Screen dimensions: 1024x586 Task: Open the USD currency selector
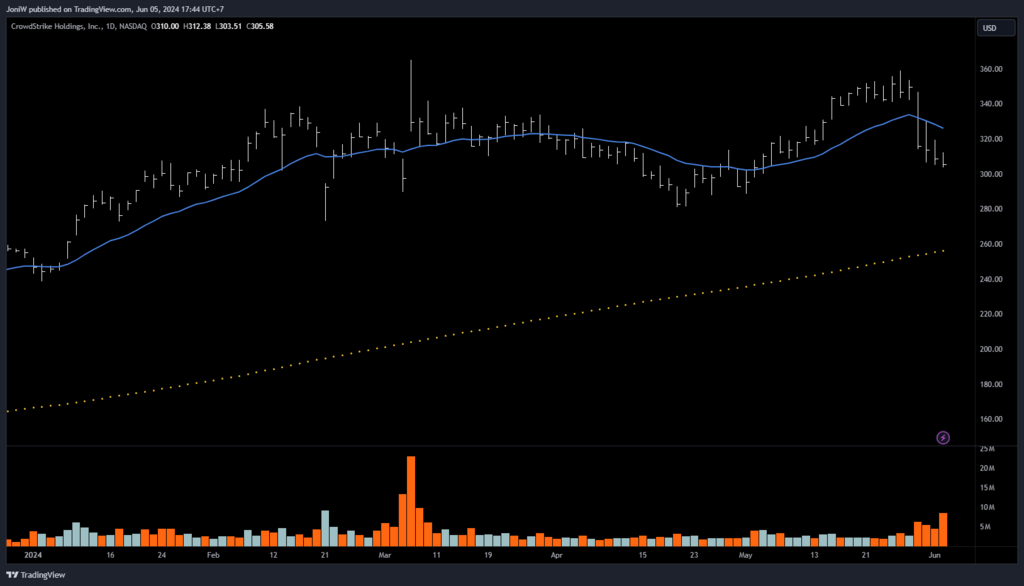click(x=990, y=28)
